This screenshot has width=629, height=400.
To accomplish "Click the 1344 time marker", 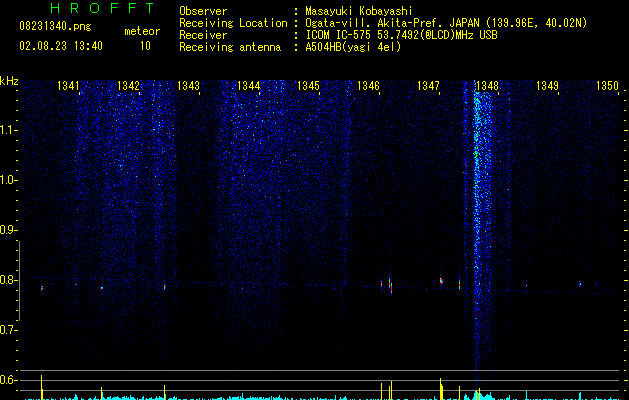I will 248,86.
